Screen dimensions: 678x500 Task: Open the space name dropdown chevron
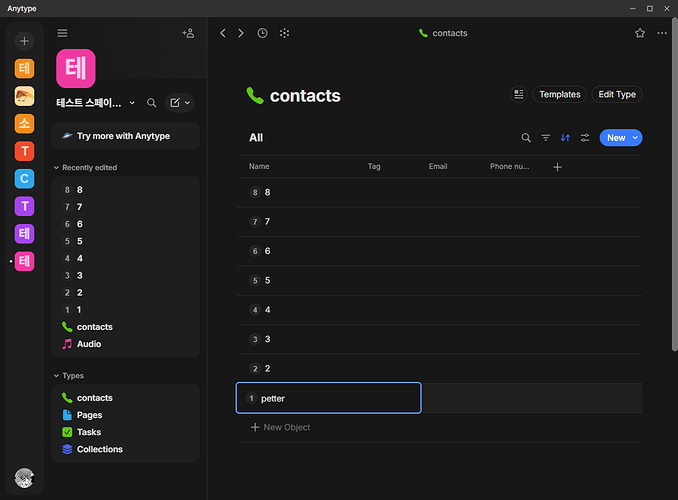pyautogui.click(x=132, y=103)
